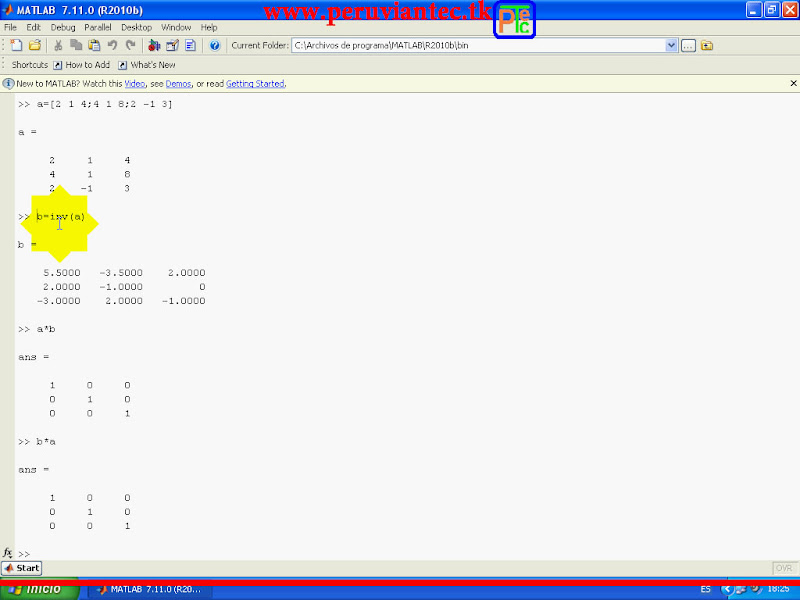This screenshot has width=800, height=600.
Task: Open the What's New shortcut
Action: tap(147, 65)
